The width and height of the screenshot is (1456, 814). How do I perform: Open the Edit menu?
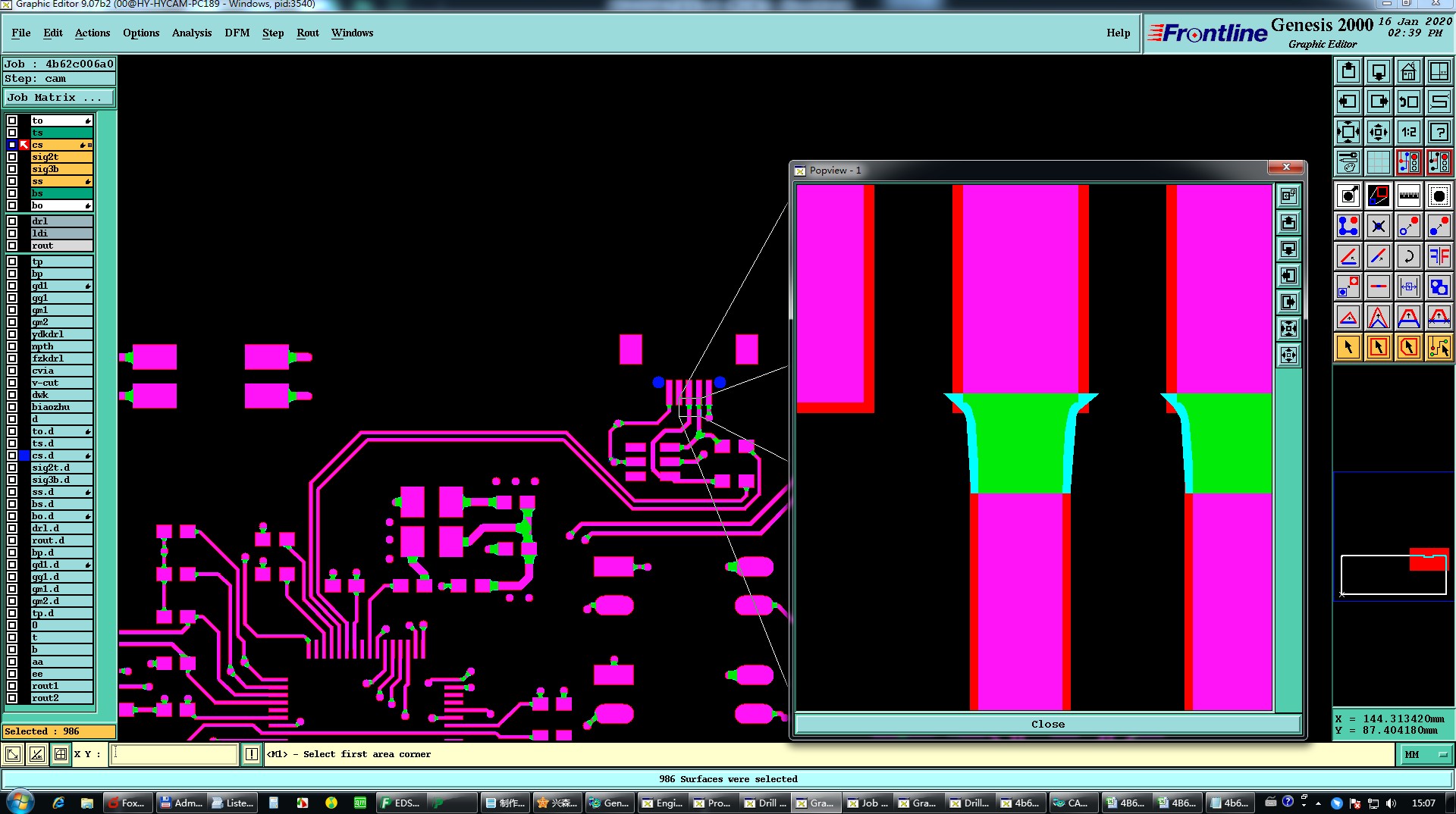[53, 33]
